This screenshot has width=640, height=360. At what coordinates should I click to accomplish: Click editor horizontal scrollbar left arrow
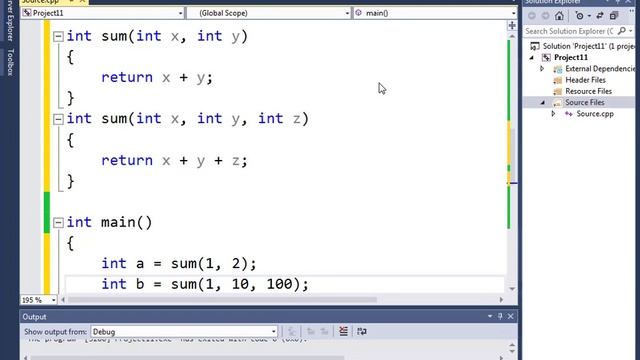coord(63,300)
